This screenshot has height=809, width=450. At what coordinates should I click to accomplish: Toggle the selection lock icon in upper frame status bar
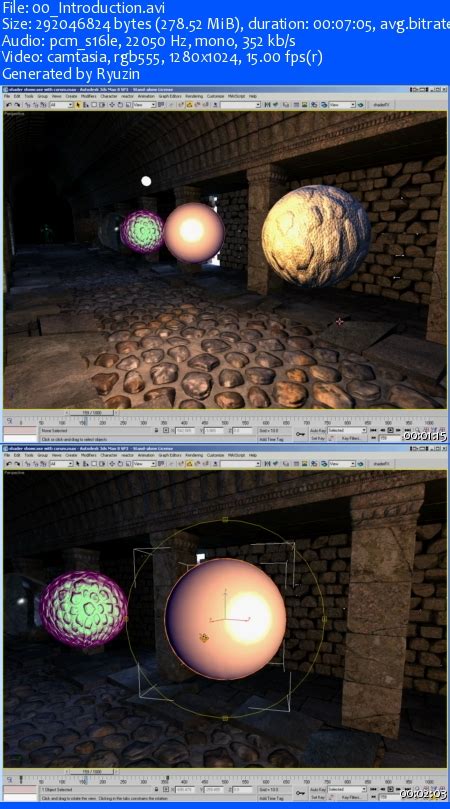tap(156, 430)
